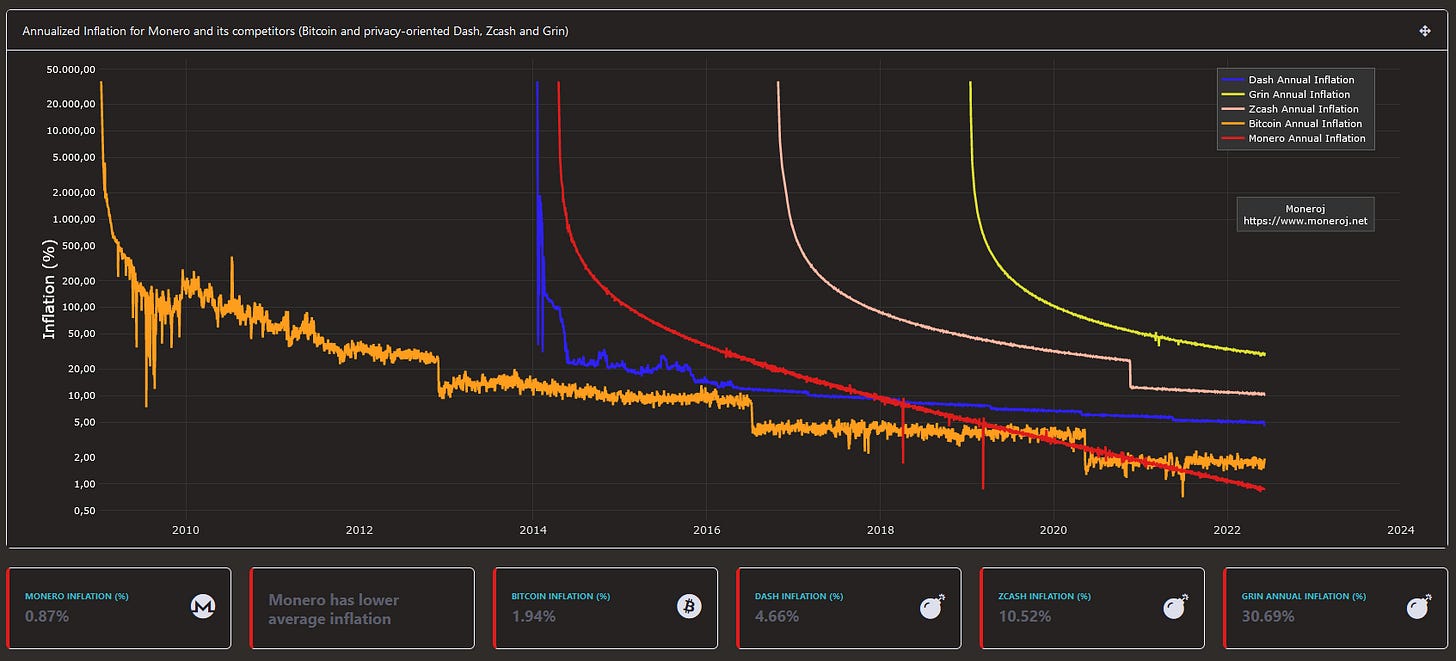1456x661 pixels.
Task: Click the 200,00 y-axis tick label
Action: (x=79, y=281)
